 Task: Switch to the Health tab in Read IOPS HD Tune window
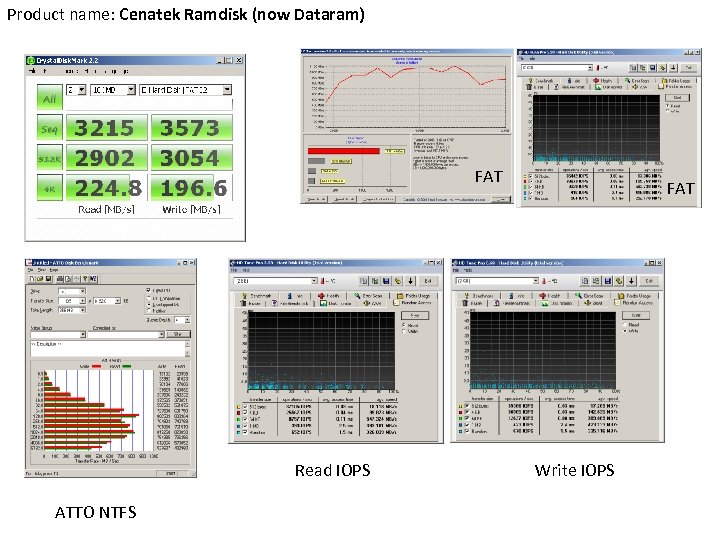coord(328,296)
